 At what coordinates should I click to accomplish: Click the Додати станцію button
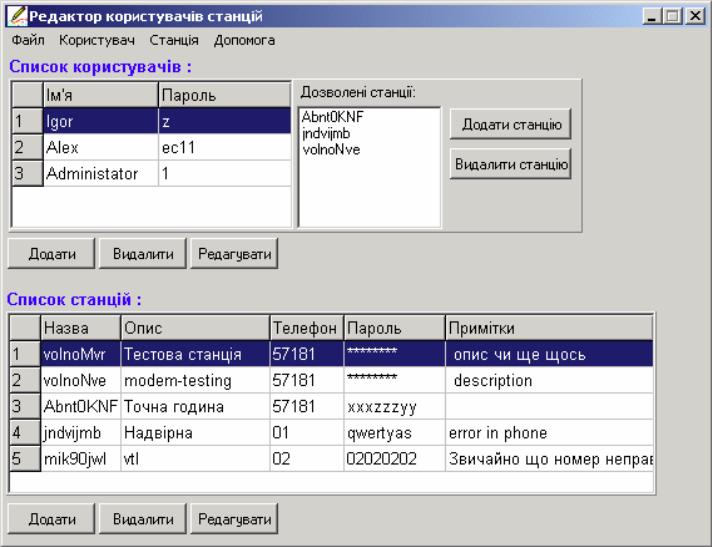coord(510,124)
